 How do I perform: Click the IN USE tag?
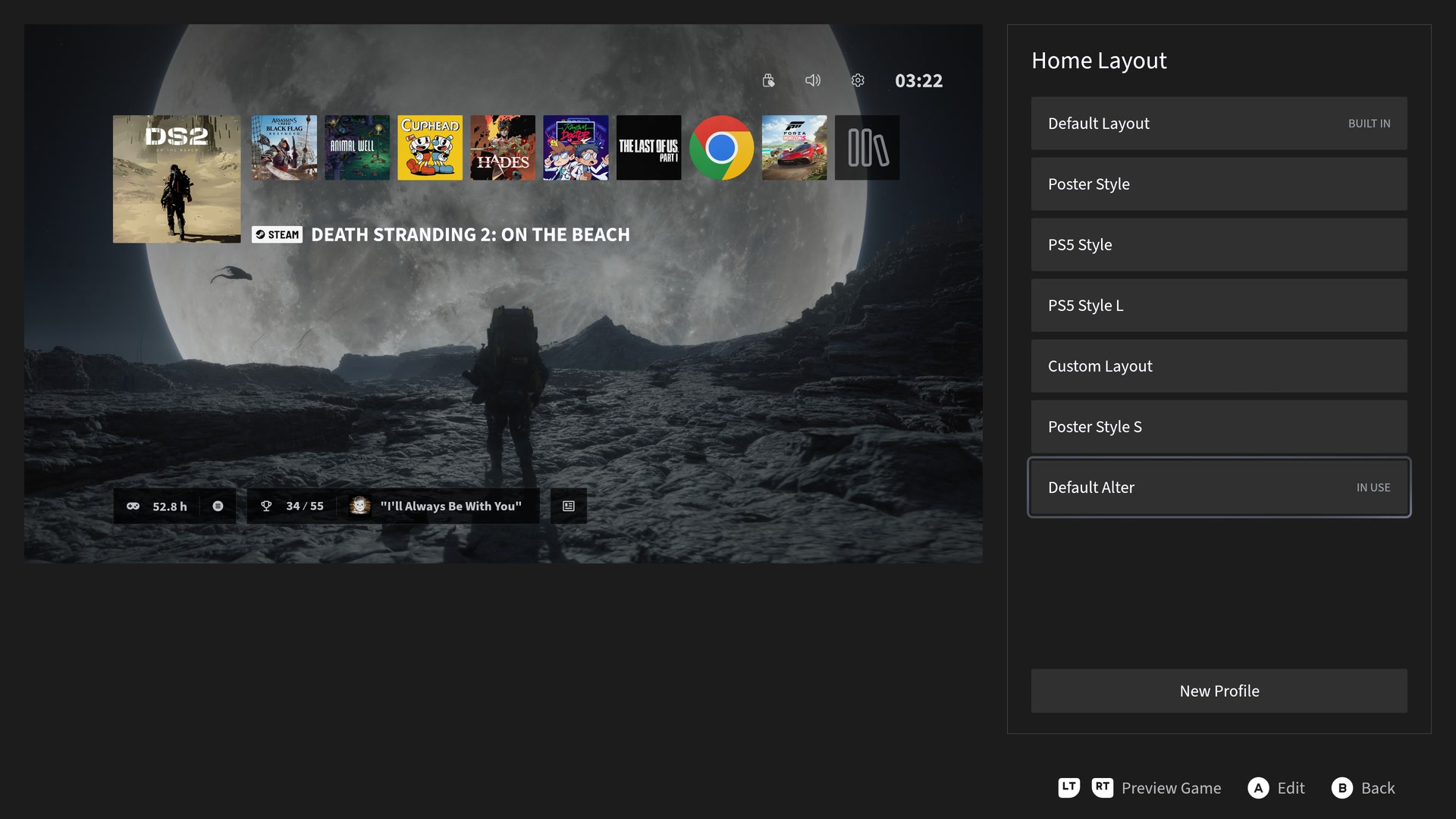[x=1373, y=488]
